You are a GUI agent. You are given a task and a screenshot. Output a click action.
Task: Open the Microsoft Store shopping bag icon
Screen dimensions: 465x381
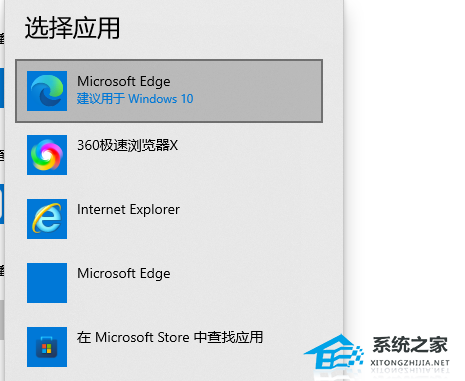pyautogui.click(x=47, y=347)
